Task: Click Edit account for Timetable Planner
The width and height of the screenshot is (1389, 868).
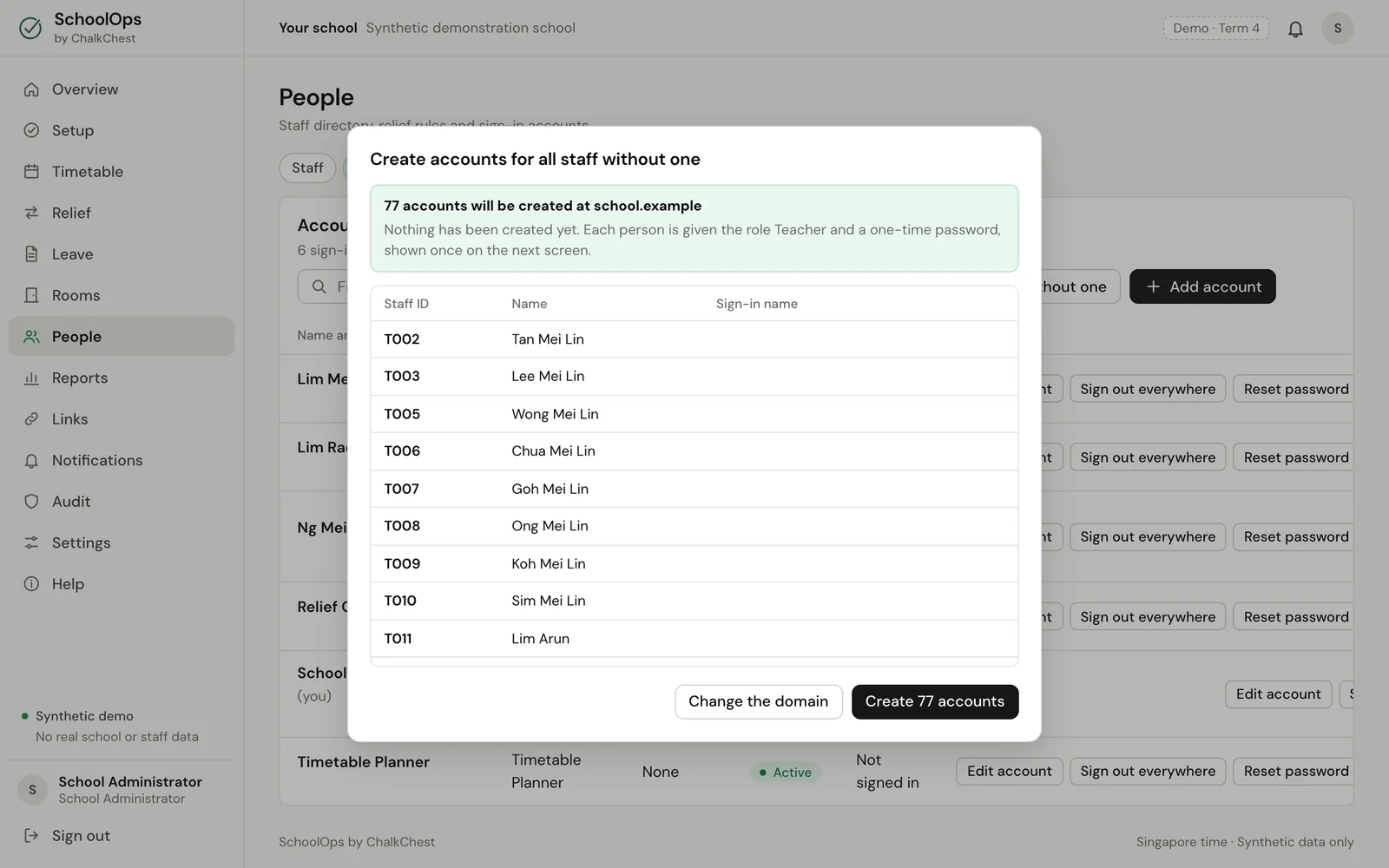Action: pyautogui.click(x=1010, y=771)
